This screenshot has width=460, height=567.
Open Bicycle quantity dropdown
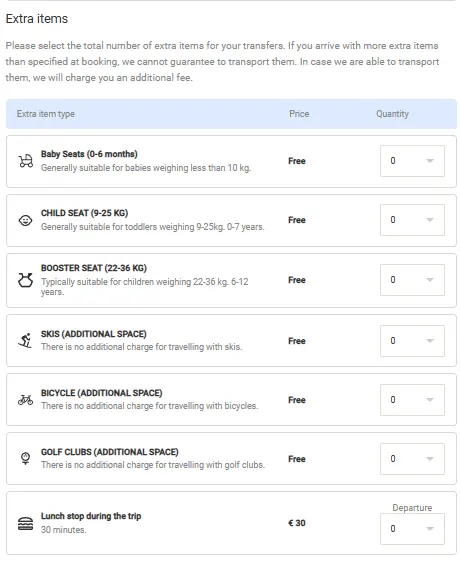(412, 400)
